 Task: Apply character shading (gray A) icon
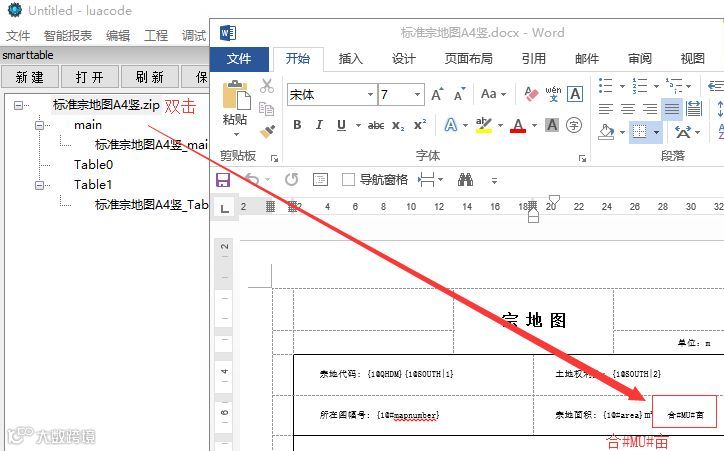552,125
